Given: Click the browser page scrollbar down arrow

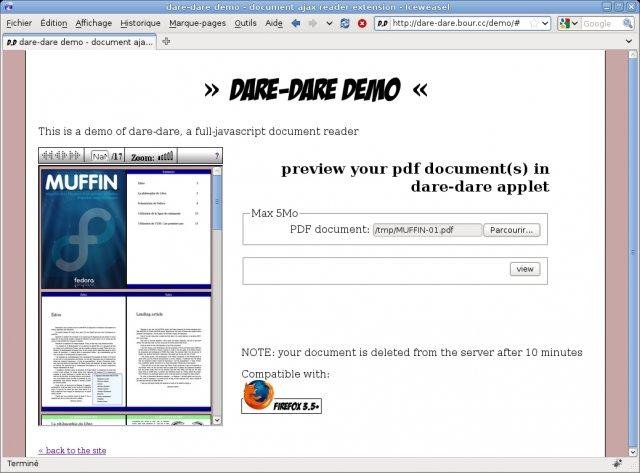Looking at the screenshot, I should [x=633, y=452].
